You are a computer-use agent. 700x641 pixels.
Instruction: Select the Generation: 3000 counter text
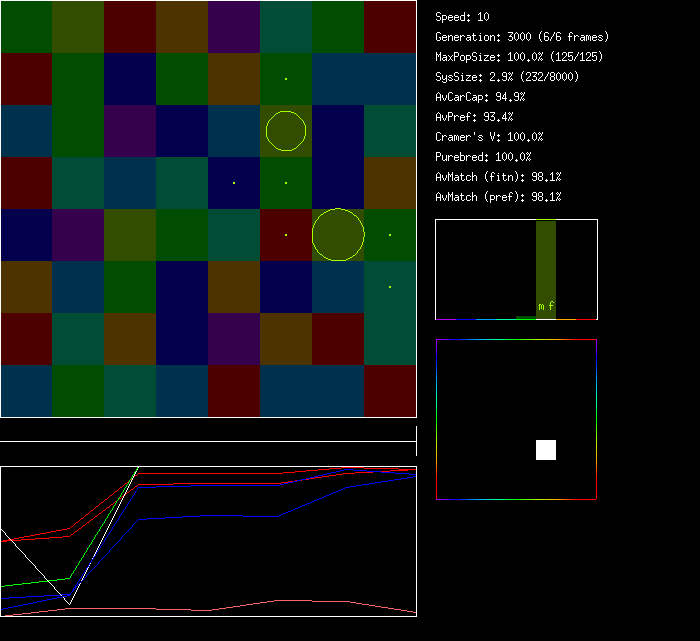pyautogui.click(x=522, y=37)
